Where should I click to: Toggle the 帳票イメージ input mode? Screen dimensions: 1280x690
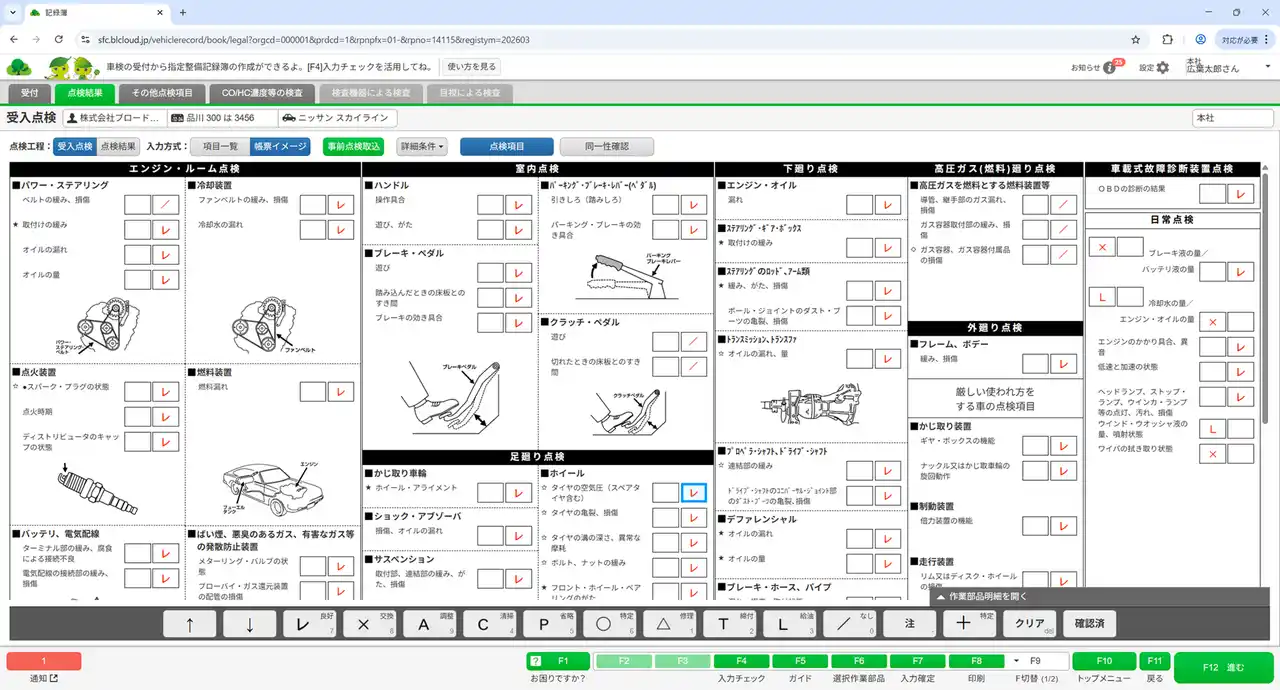point(280,146)
